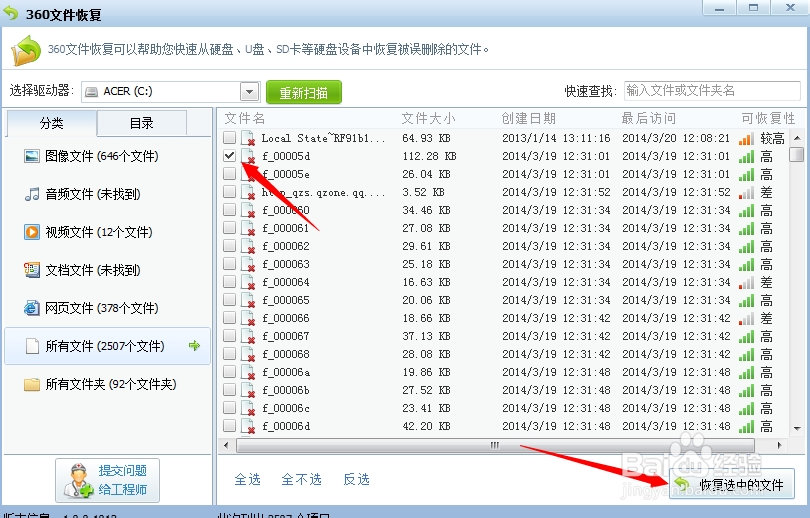
Task: Click the deleted file icon of Local State~RF91b1
Action: click(x=248, y=138)
